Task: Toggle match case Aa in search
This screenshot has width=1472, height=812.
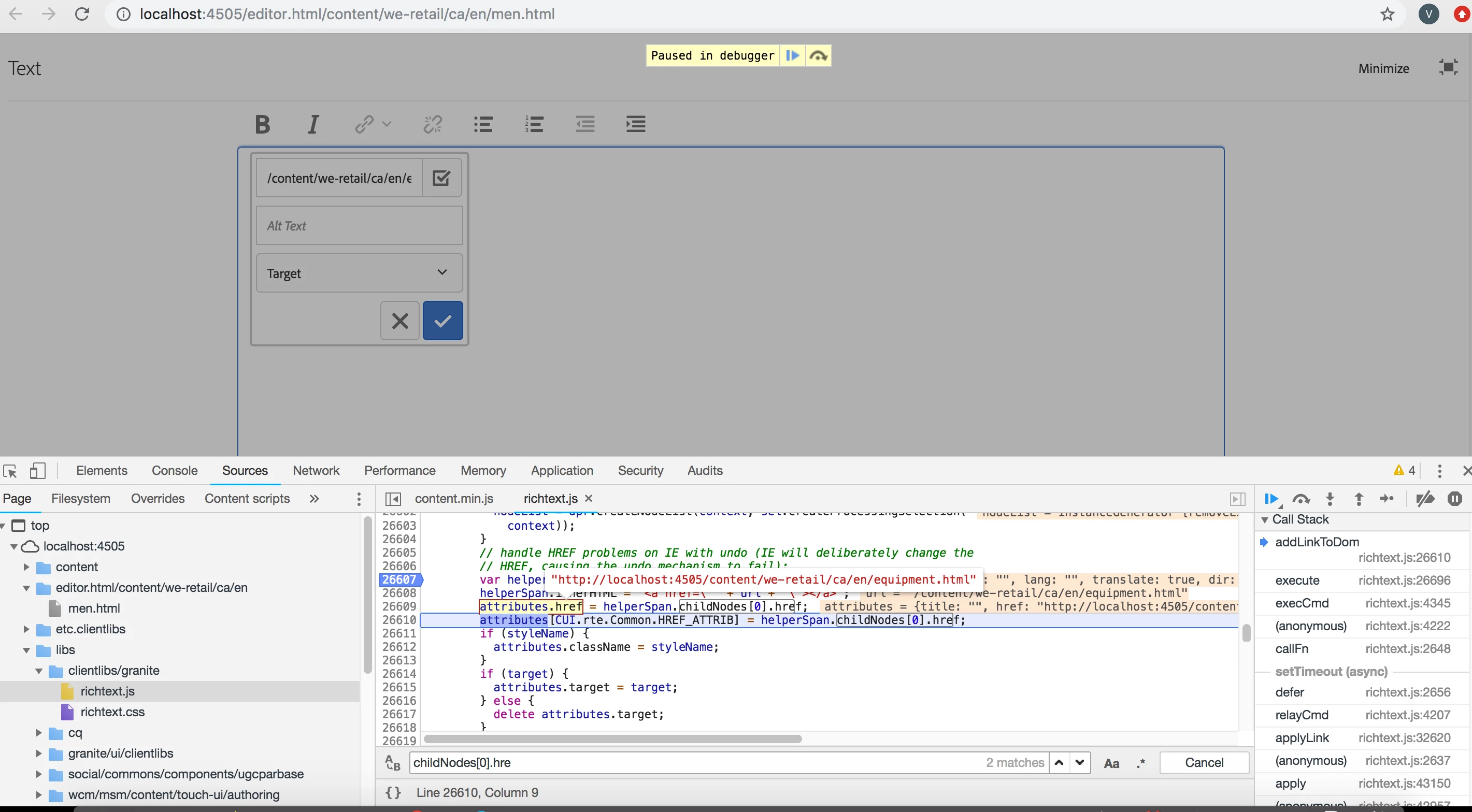Action: [1111, 763]
